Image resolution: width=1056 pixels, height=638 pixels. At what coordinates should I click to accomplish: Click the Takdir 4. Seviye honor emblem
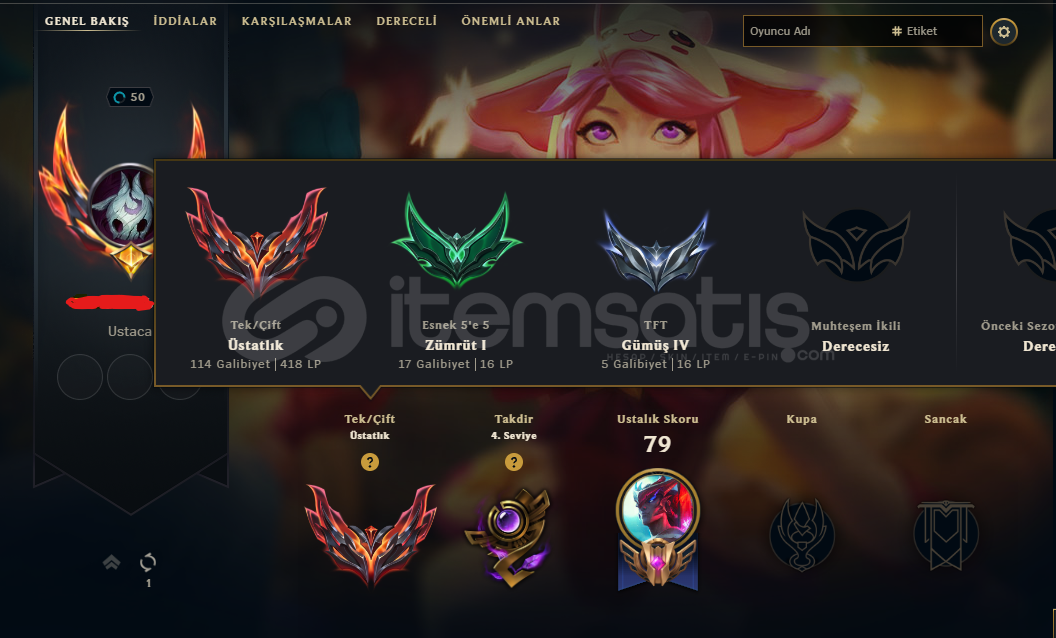508,538
